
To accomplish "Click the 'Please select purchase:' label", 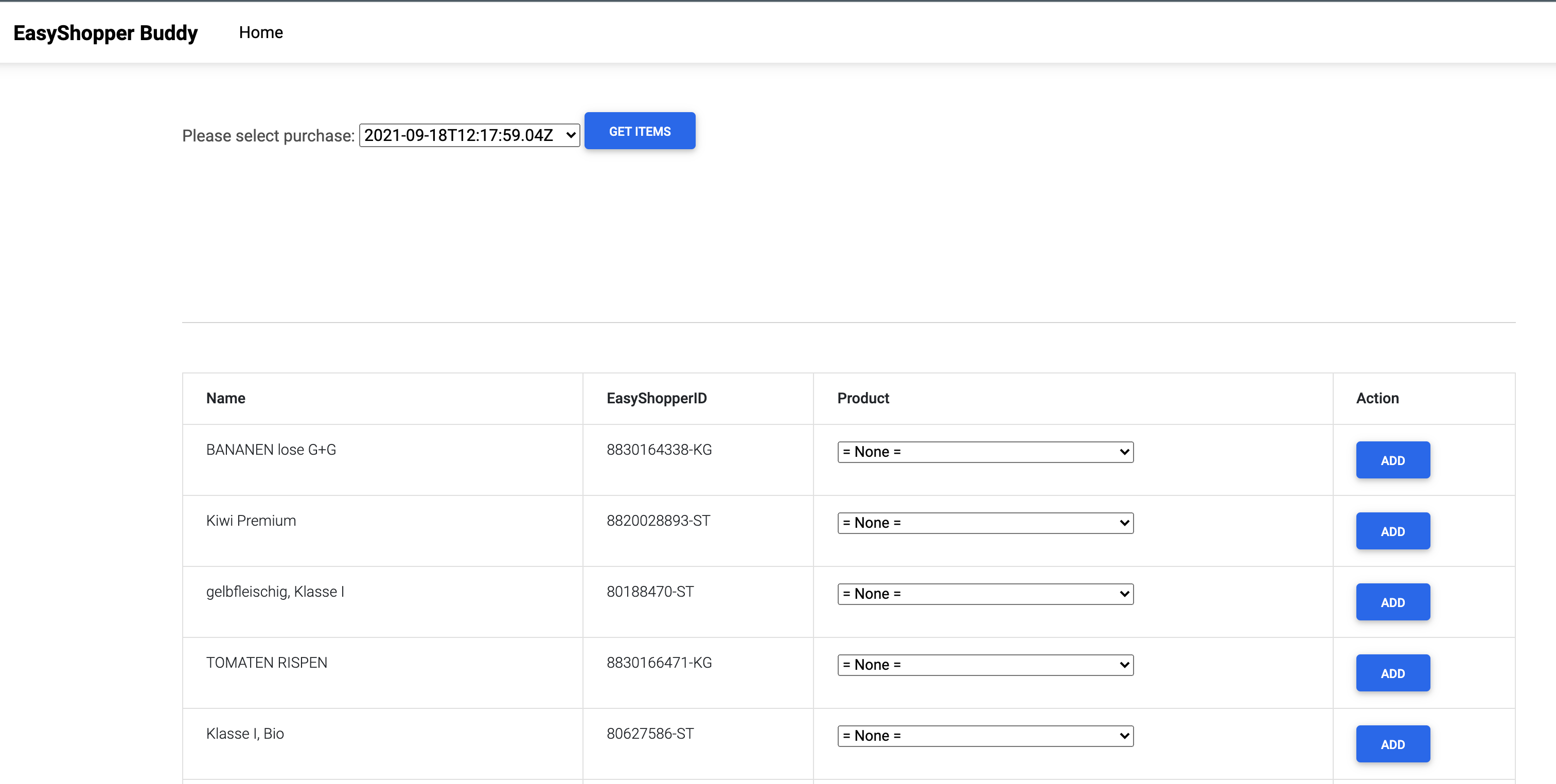I will (x=268, y=136).
